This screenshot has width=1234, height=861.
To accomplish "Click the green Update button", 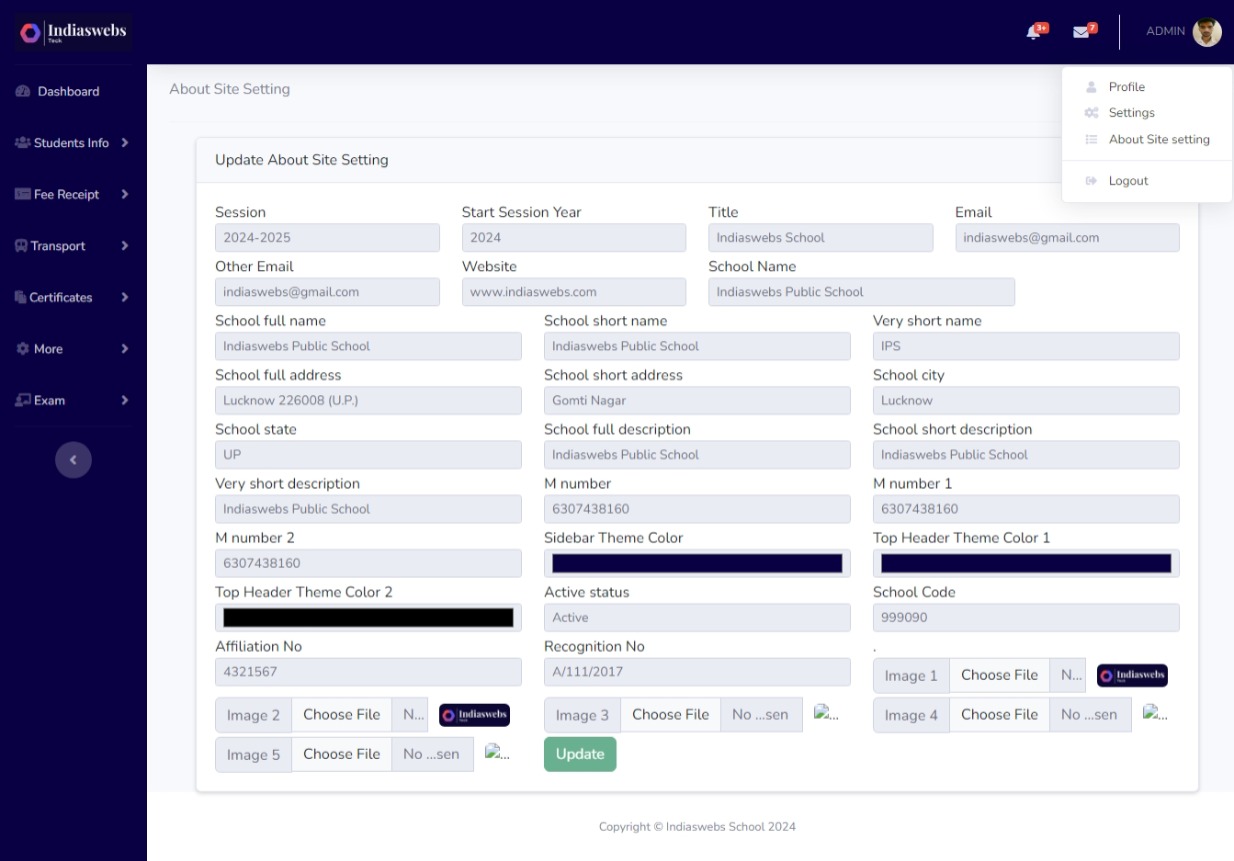I will click(580, 754).
